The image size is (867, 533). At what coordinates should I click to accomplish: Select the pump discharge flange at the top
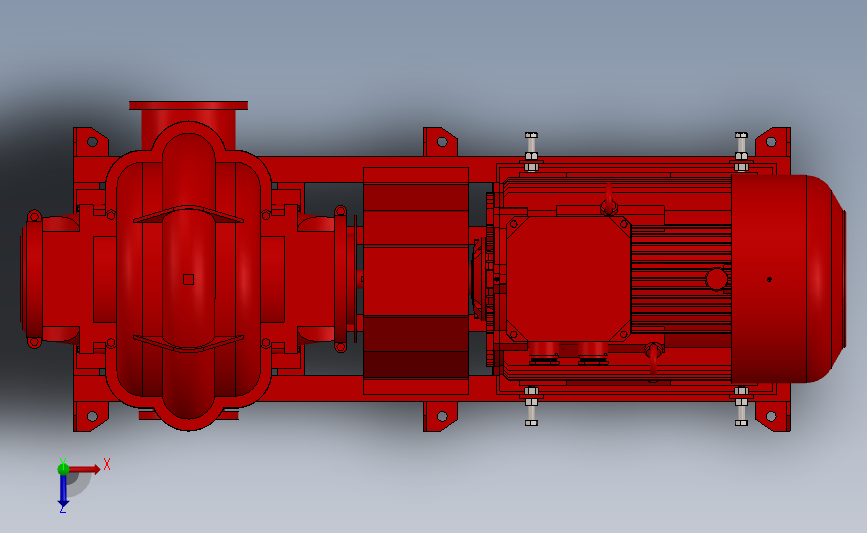(x=188, y=105)
